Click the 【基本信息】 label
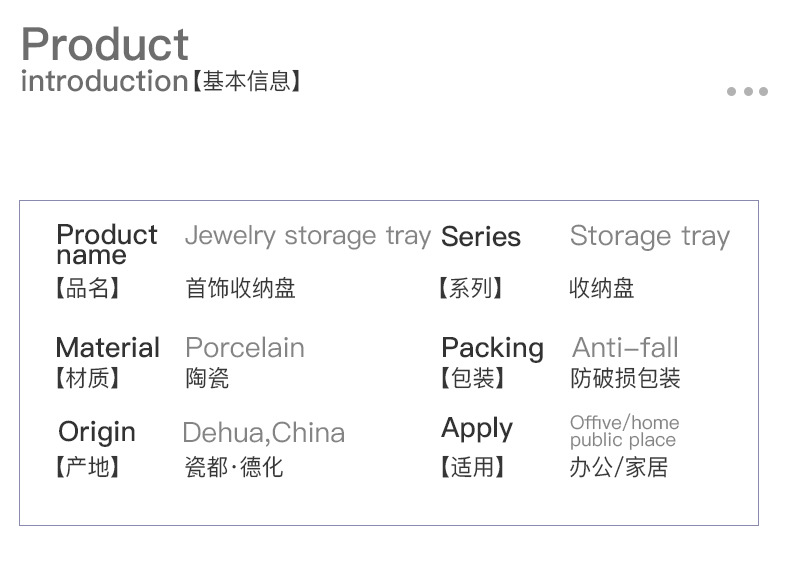Viewport: 790px width, 579px height. [246, 82]
